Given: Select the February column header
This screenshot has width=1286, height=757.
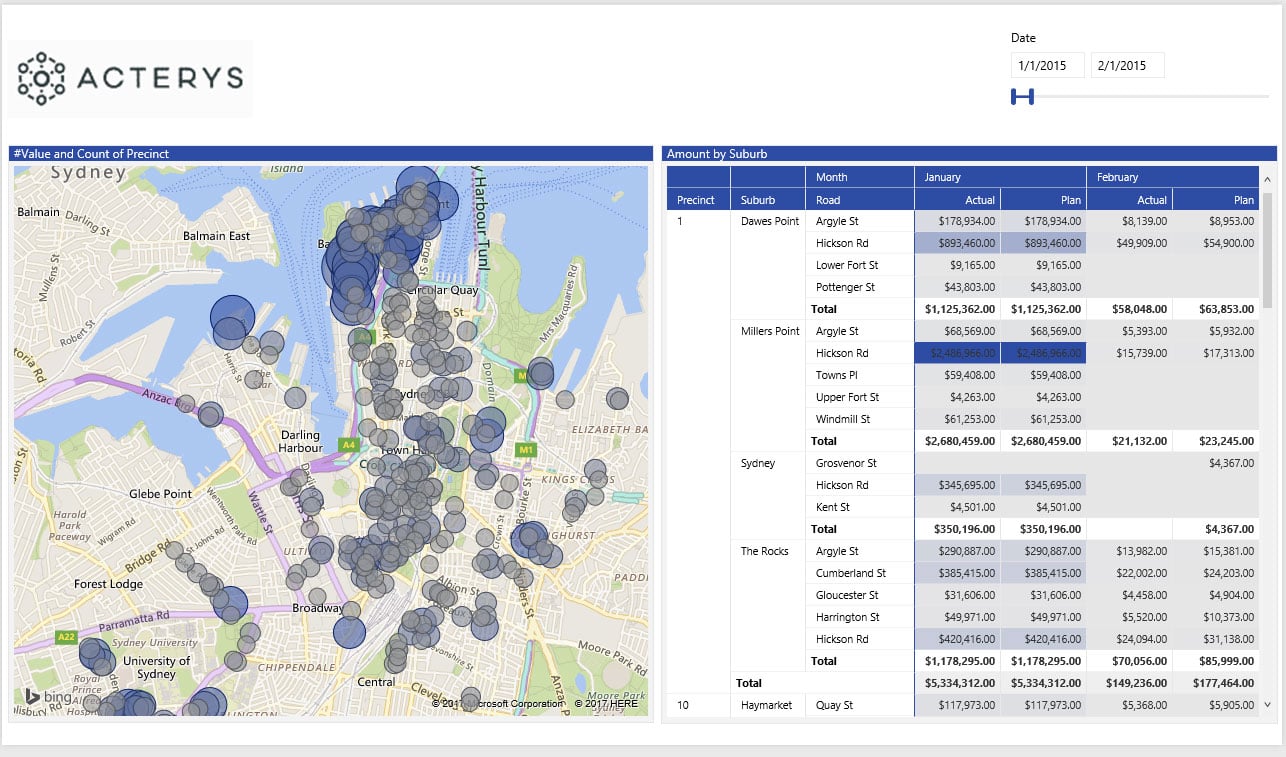Looking at the screenshot, I should tap(1117, 177).
